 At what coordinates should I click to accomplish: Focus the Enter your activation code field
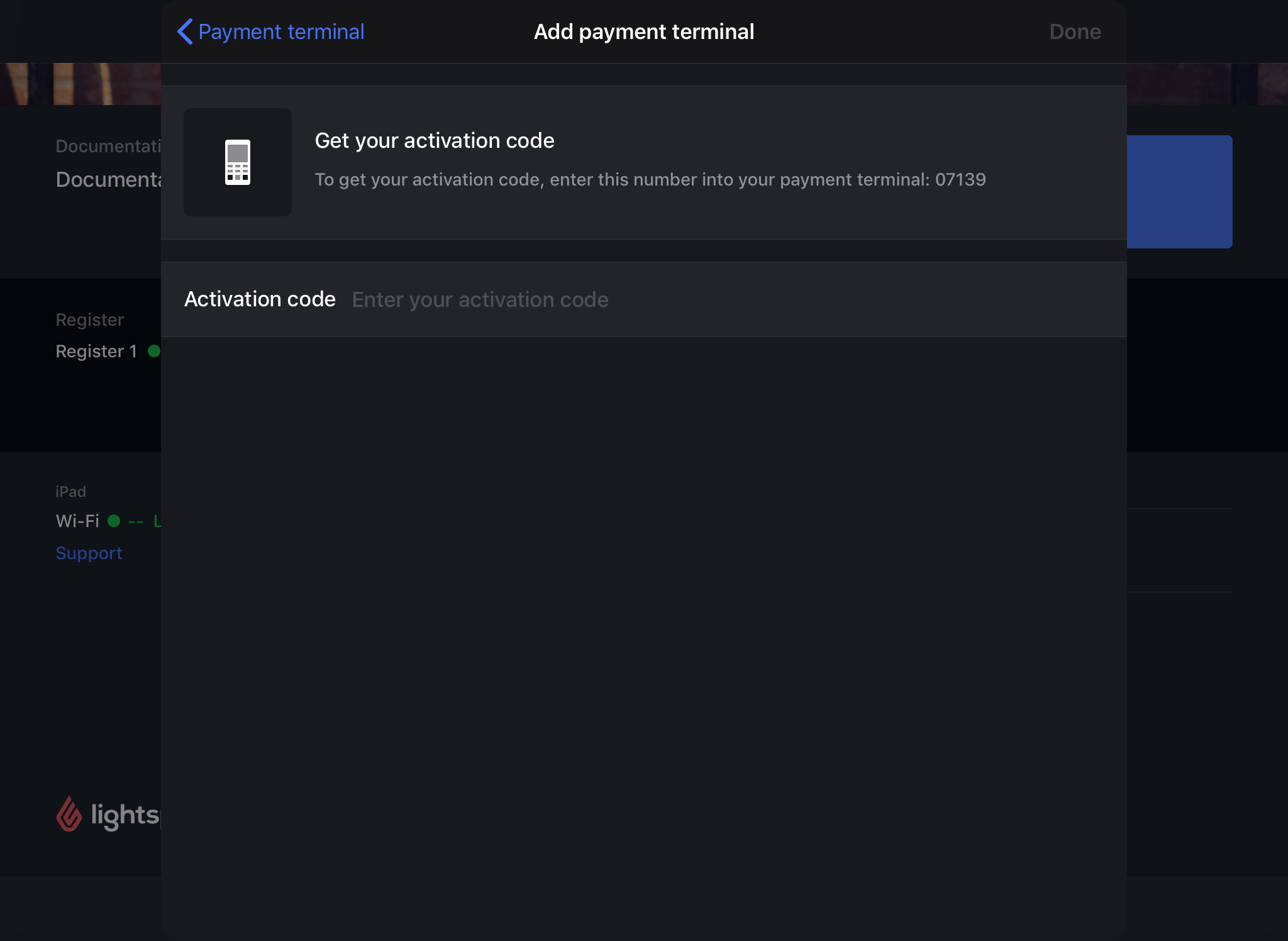480,299
